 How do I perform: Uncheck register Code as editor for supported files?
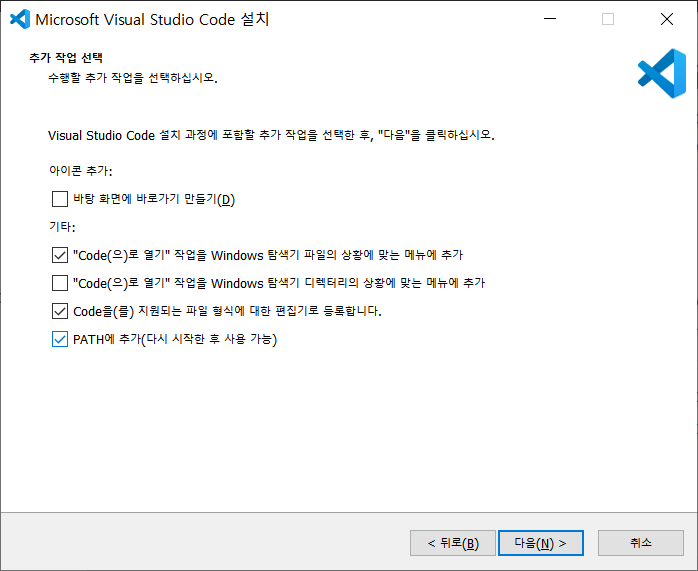(60, 311)
